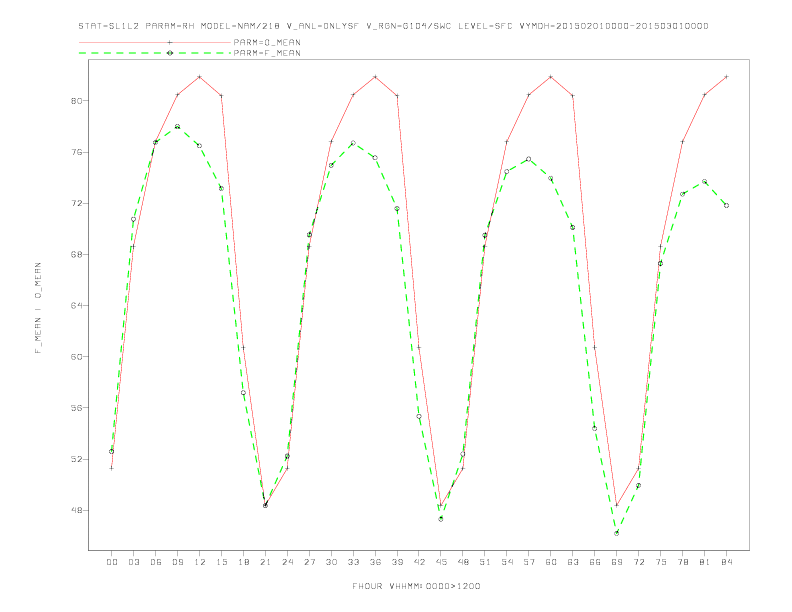792x612 pixels.
Task: Click the x-axis tick label 18
Action: (x=243, y=562)
